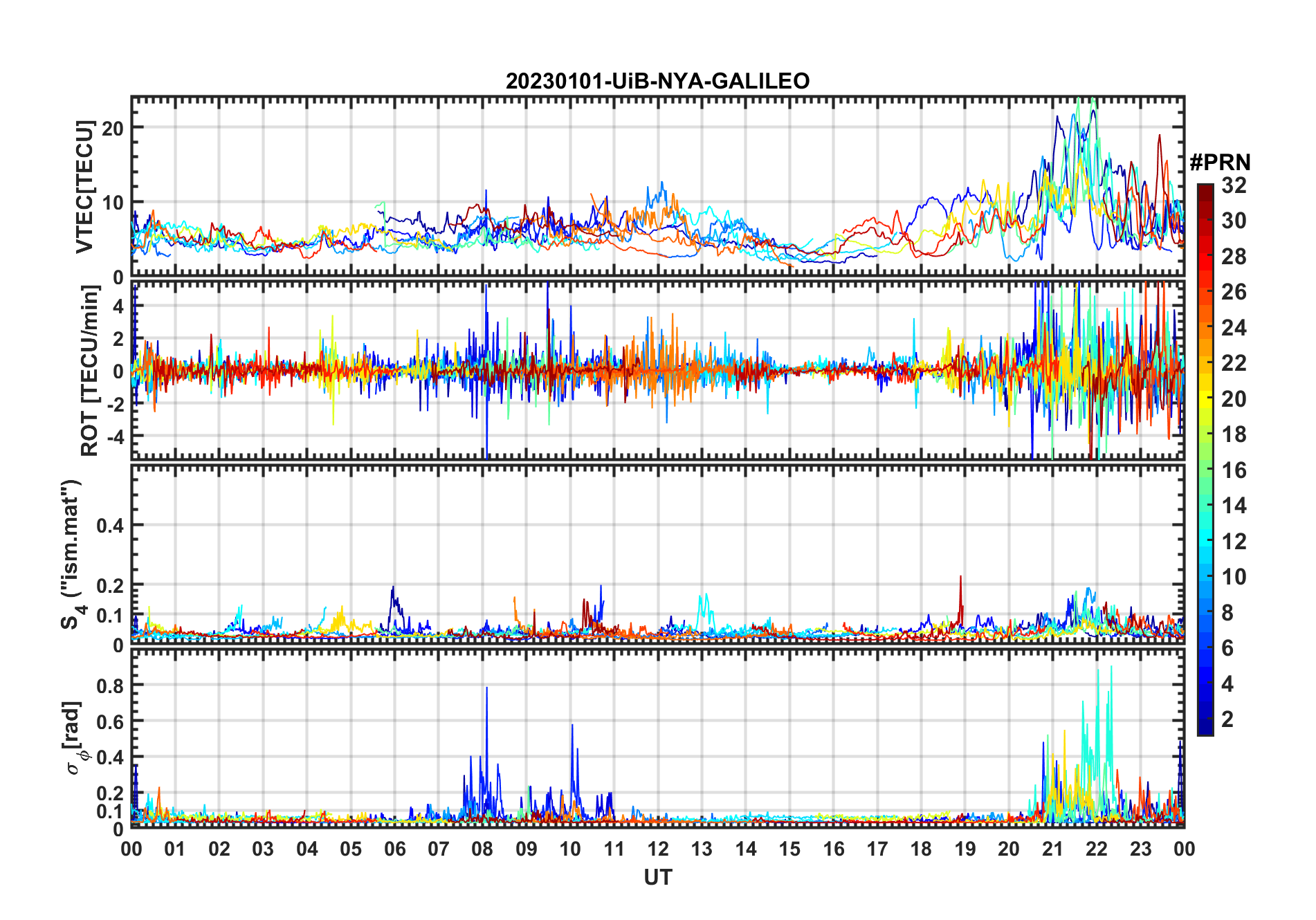This screenshot has height=920, width=1316.
Task: Click colorbar tick label 24
Action: click(1234, 327)
